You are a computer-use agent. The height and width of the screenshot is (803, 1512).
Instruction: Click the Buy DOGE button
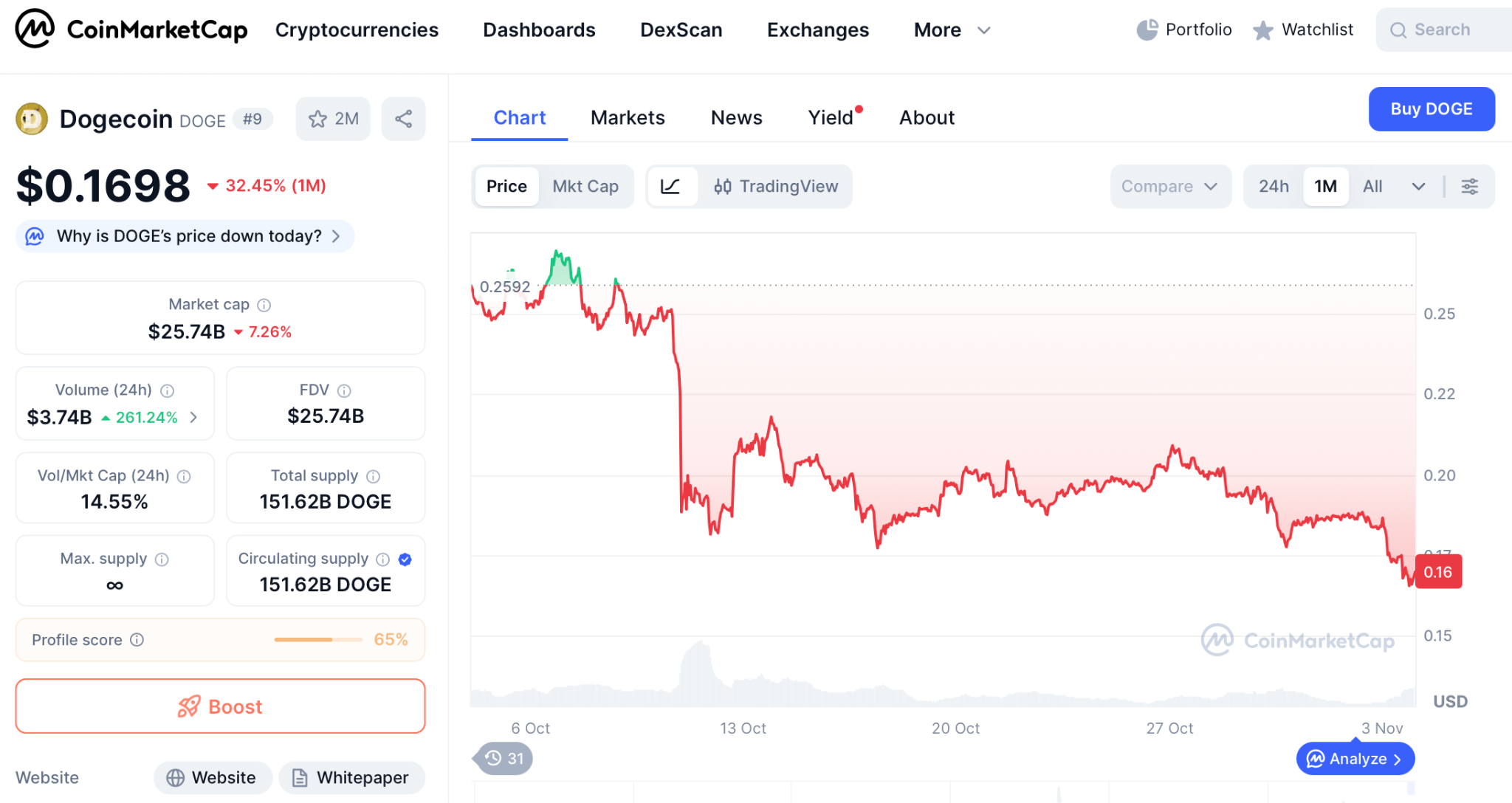[x=1431, y=109]
